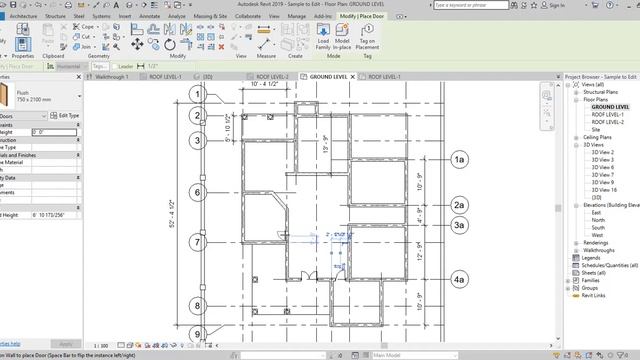Image resolution: width=640 pixels, height=360 pixels.
Task: Select Trim/Extend to Corner tool
Action: (186, 44)
